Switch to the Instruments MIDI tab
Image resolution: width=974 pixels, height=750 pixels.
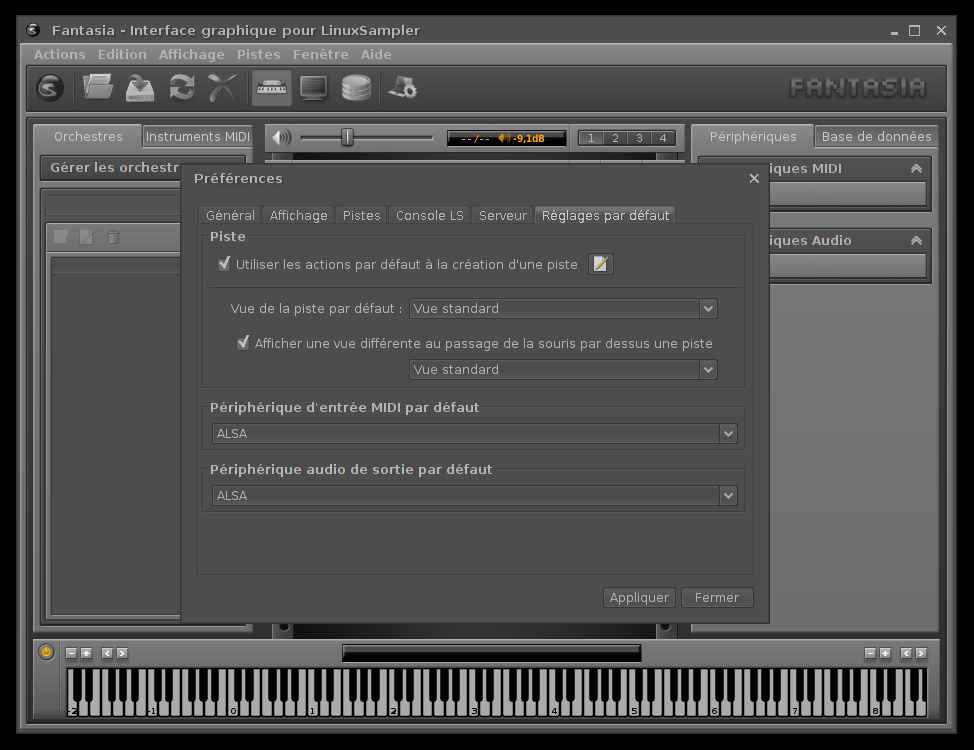[198, 136]
